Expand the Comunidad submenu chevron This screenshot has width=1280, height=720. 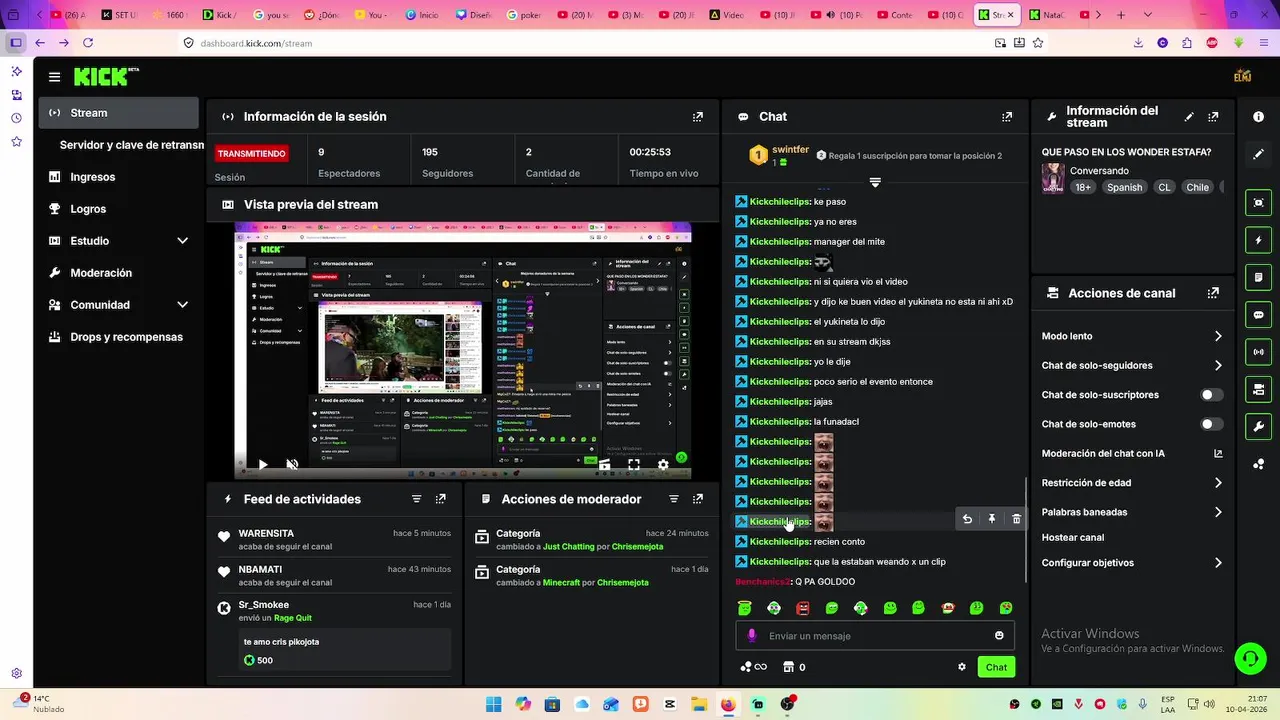(182, 305)
